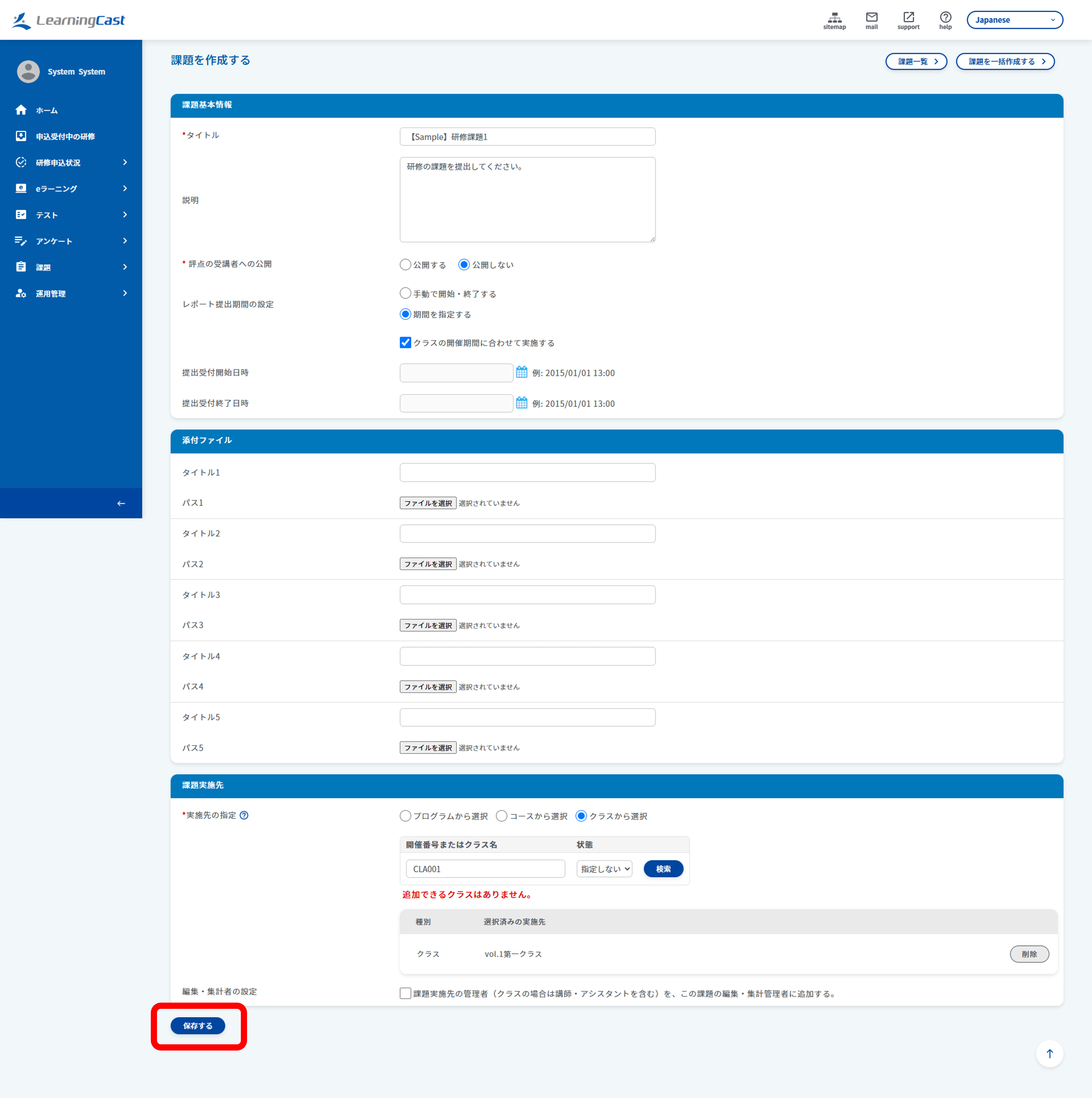Open the mail icon in header
Viewport: 1092px width, 1098px height.
[871, 20]
